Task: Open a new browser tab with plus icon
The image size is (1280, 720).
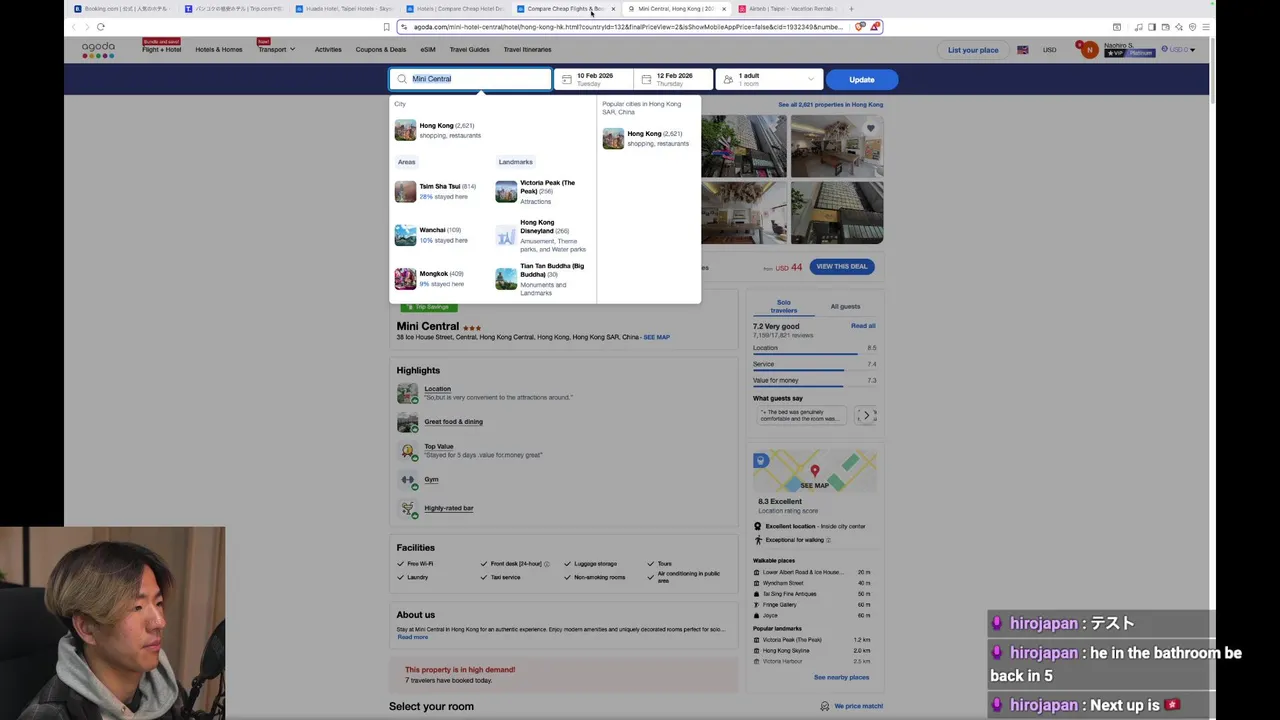Action: coord(851,9)
